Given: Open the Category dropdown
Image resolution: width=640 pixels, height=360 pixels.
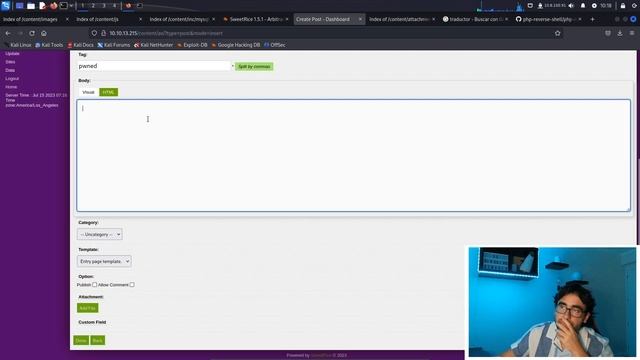Looking at the screenshot, I should click(x=100, y=234).
